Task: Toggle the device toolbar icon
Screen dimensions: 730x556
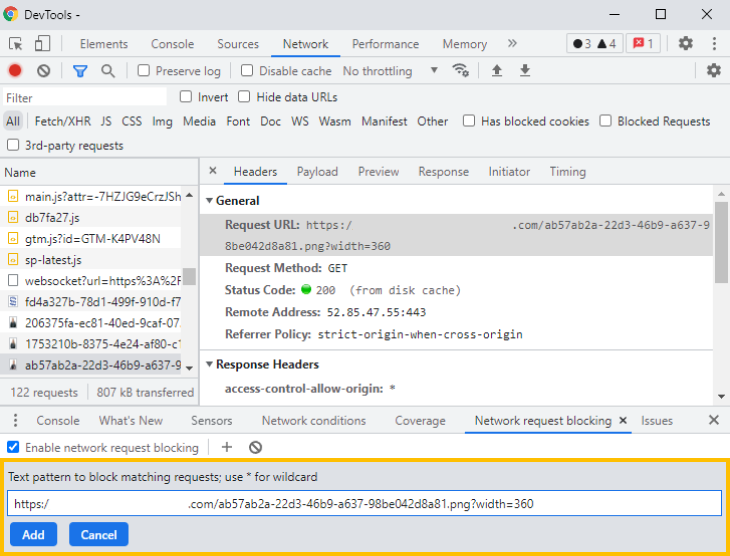Action: click(x=42, y=44)
